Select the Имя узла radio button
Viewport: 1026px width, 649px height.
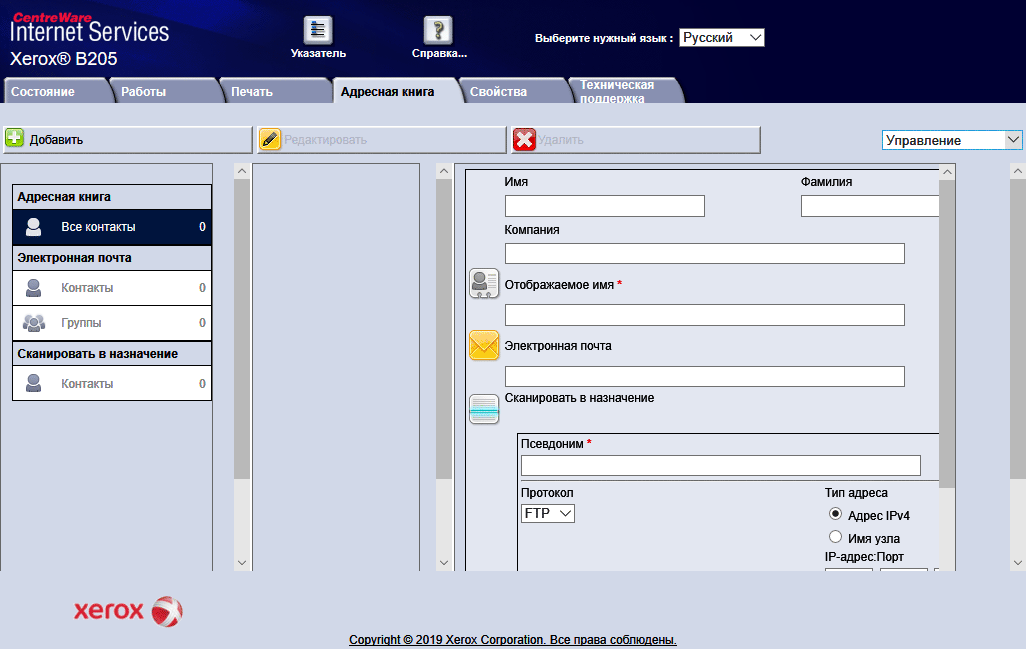click(x=835, y=536)
